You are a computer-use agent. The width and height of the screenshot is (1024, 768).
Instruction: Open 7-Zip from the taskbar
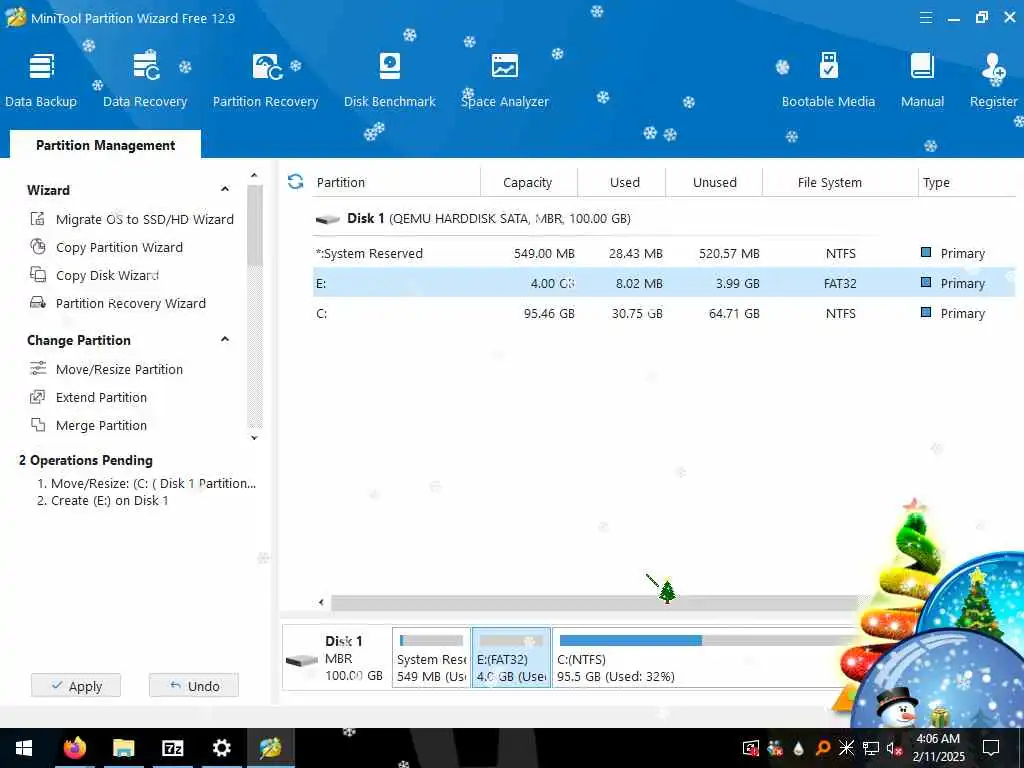coord(172,748)
